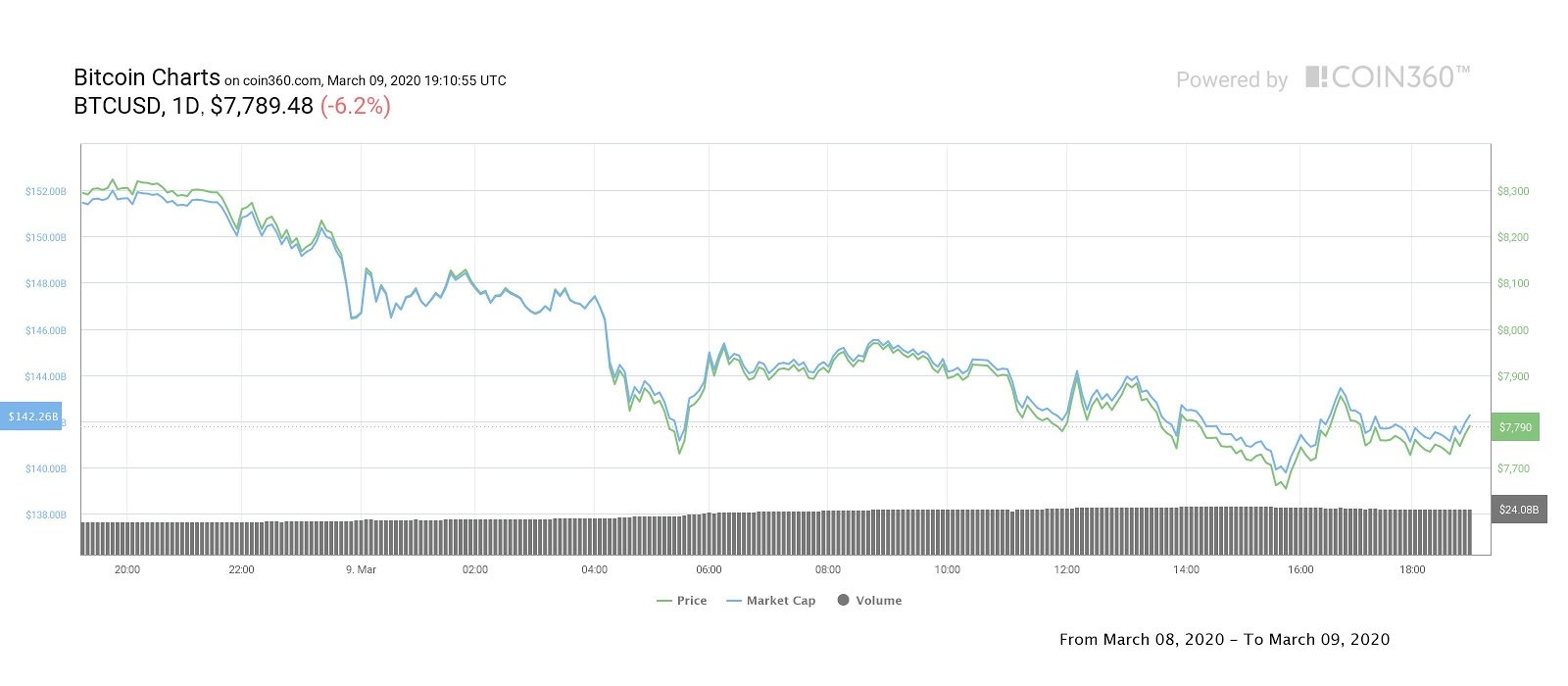
Task: Click the coin360.com source text
Action: click(281, 81)
